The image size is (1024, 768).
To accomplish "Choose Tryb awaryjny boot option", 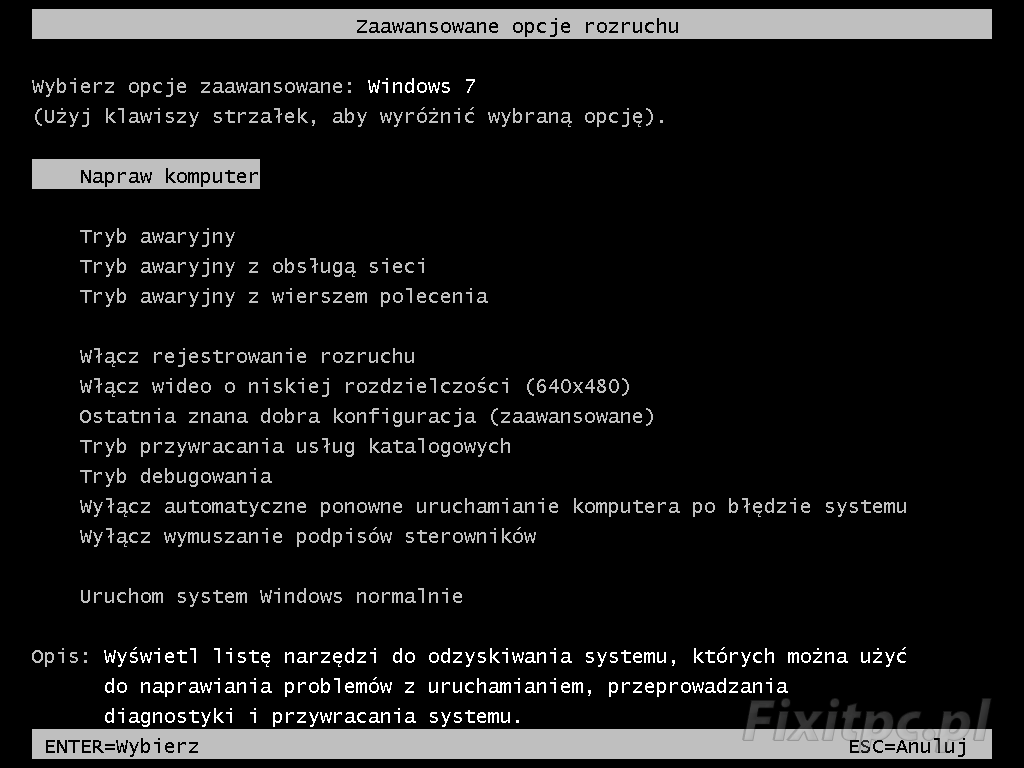I will (157, 236).
